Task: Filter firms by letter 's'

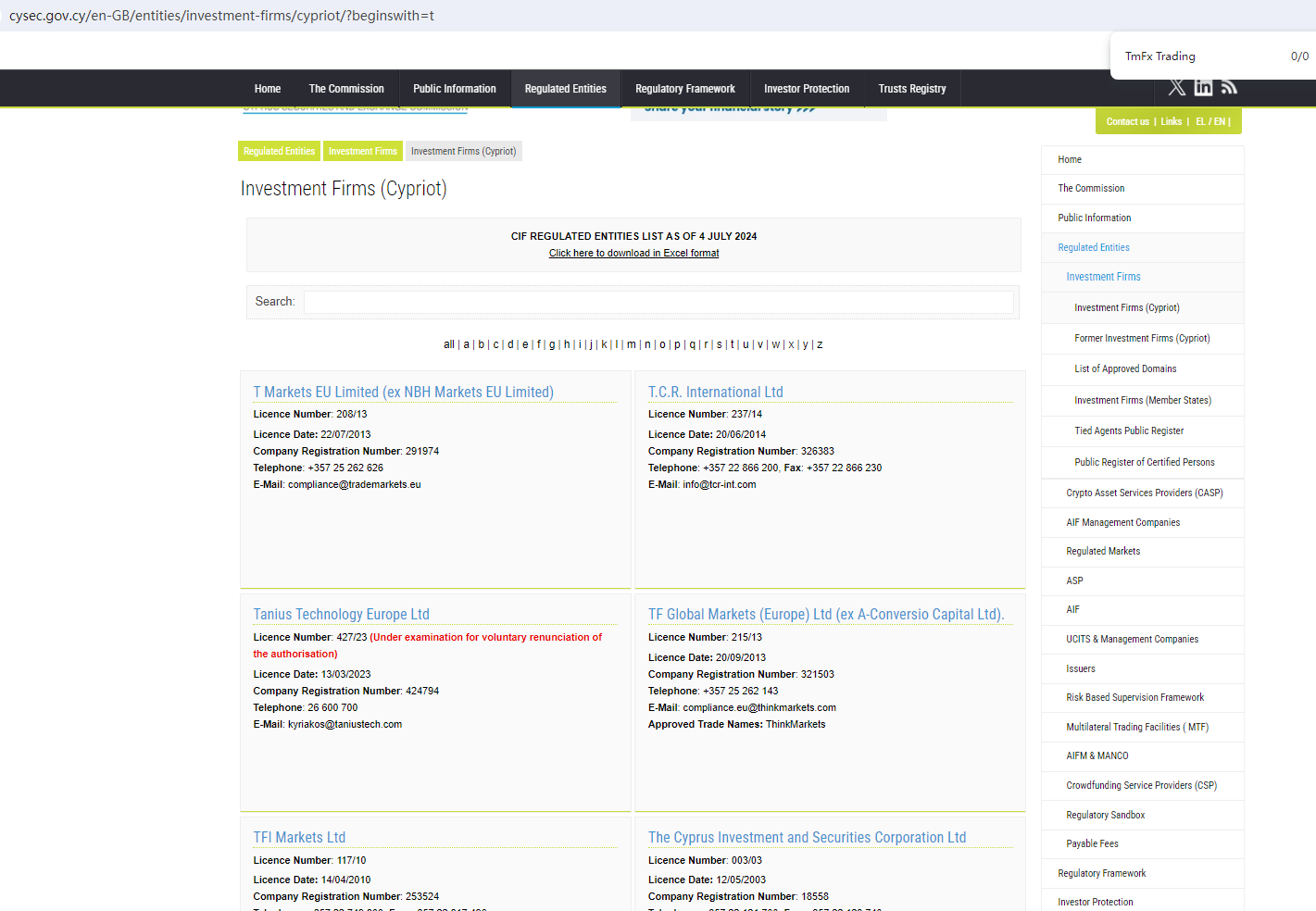Action: pos(719,344)
